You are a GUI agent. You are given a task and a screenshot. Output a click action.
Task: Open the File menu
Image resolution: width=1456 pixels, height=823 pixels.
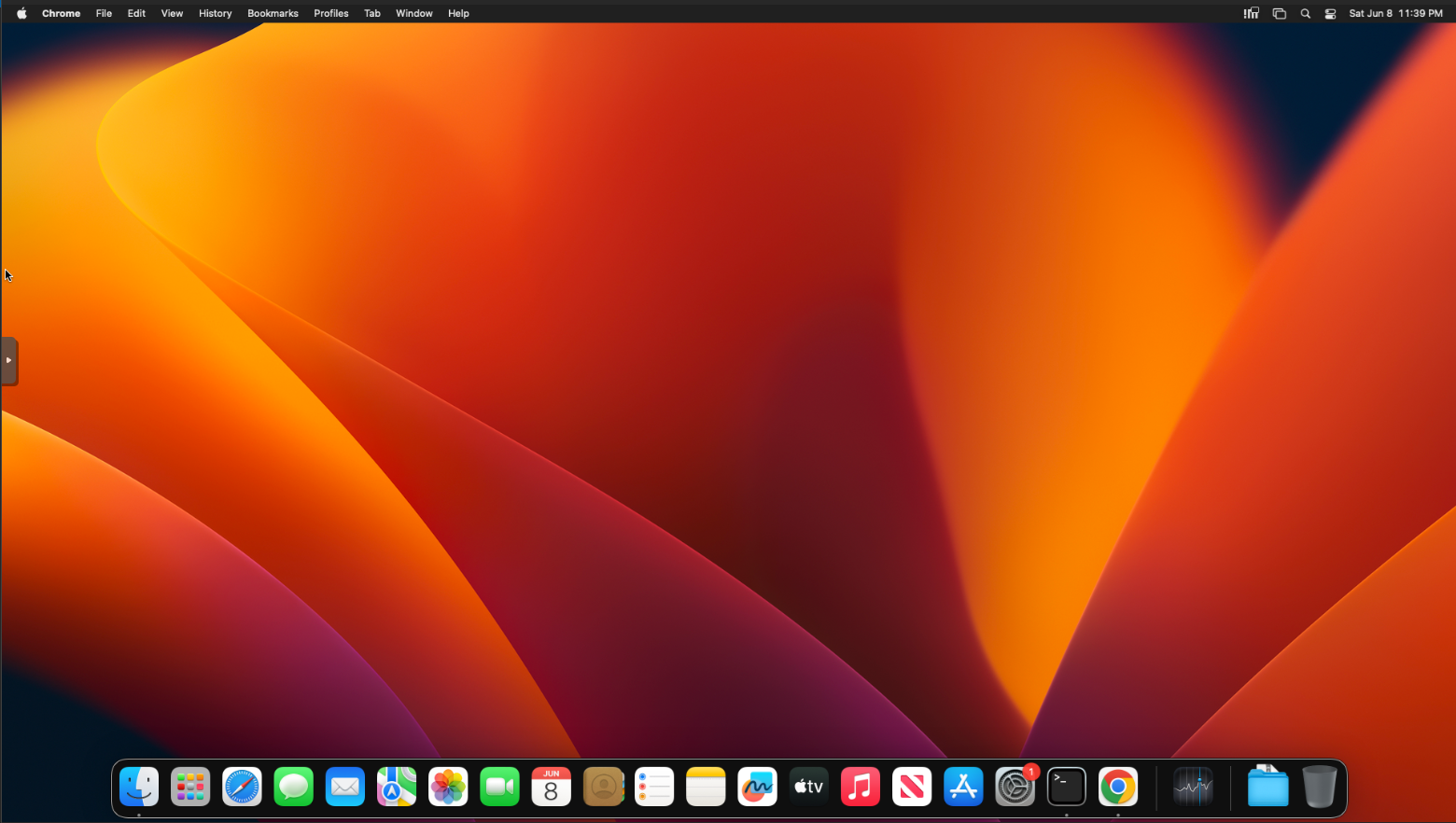pos(104,13)
